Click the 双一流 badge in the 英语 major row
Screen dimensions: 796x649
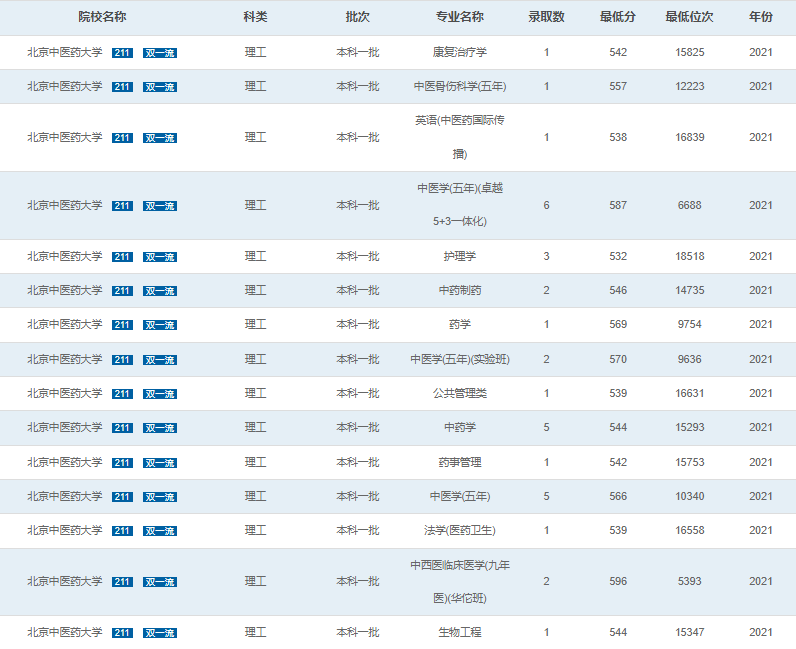point(160,138)
